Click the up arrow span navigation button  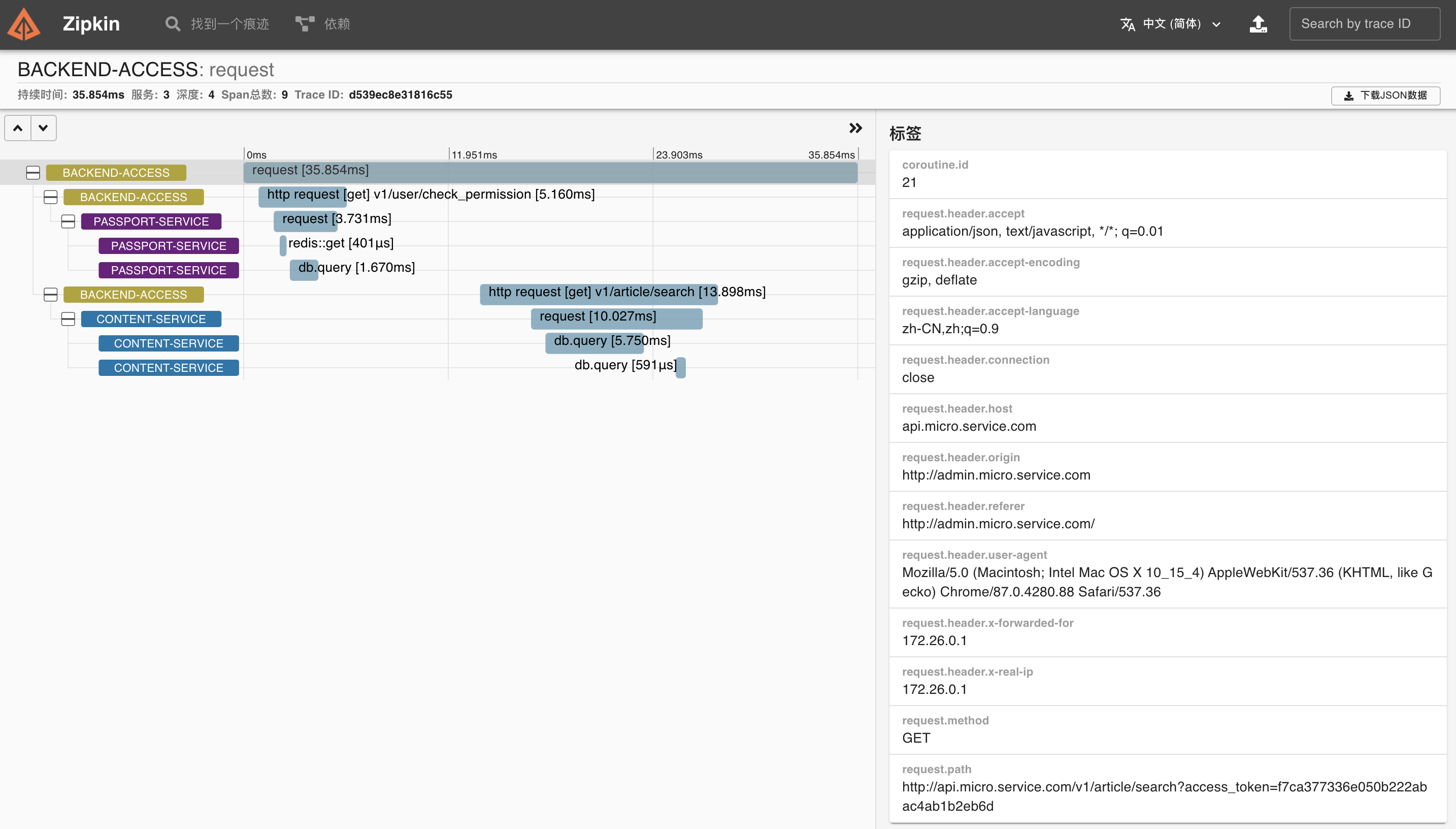coord(18,128)
